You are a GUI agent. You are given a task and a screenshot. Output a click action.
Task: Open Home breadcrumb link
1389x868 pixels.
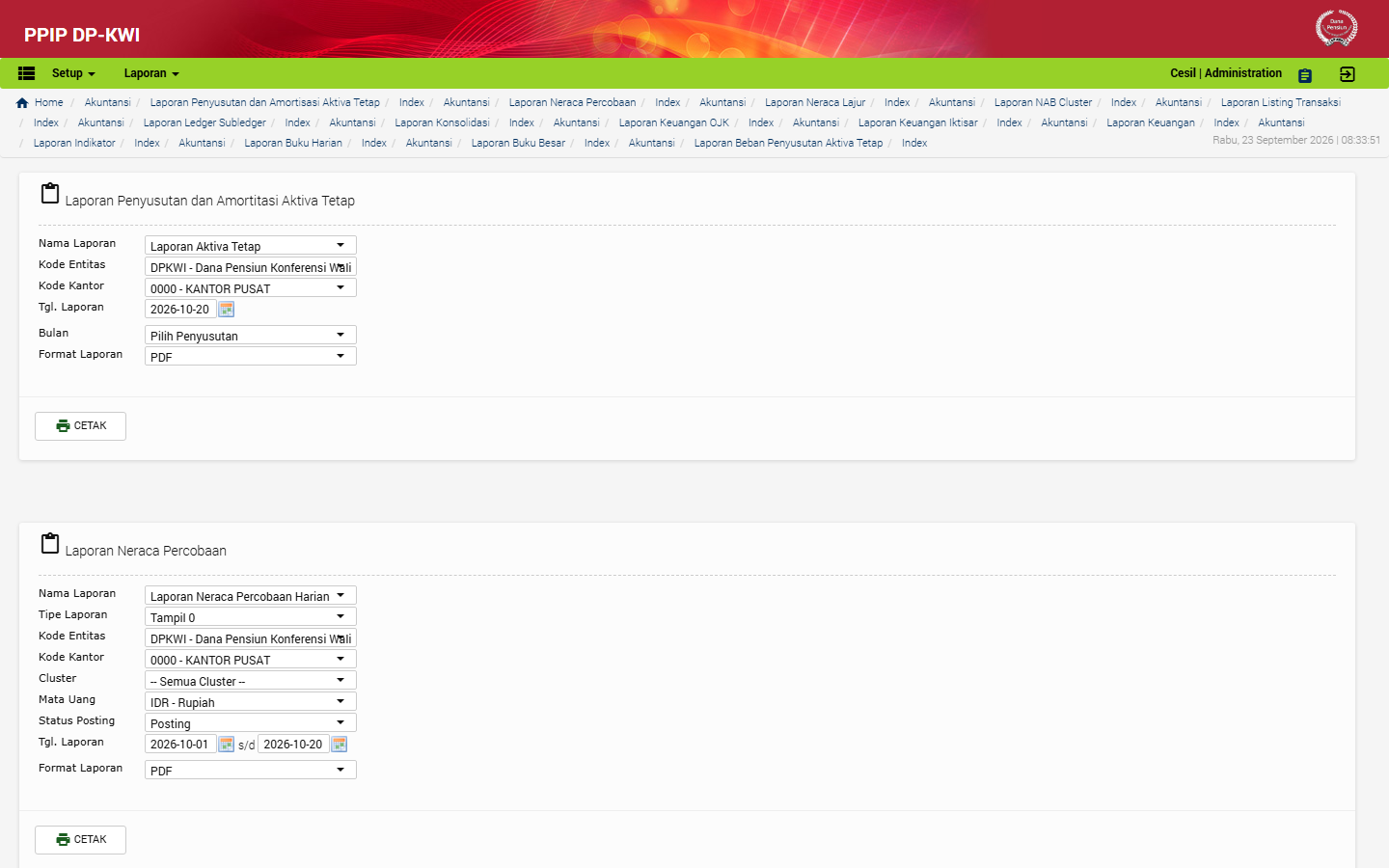[x=49, y=102]
